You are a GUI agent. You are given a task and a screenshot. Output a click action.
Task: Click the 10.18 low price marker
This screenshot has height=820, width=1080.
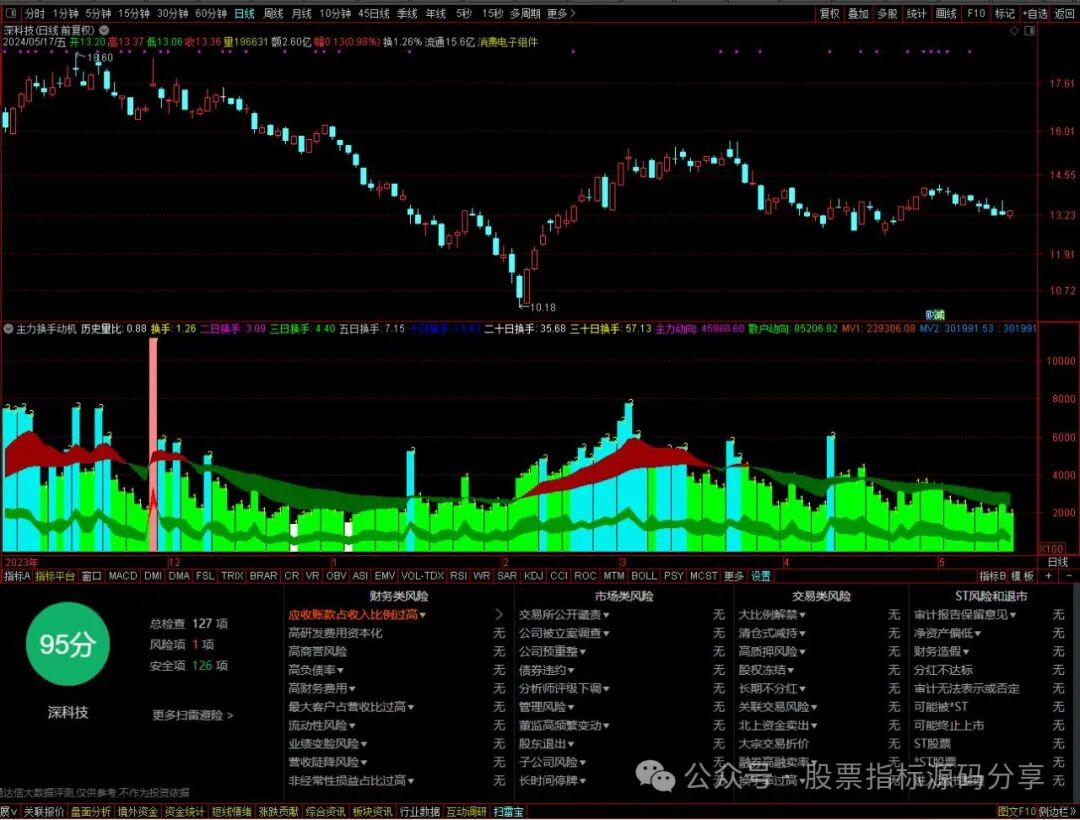(543, 307)
